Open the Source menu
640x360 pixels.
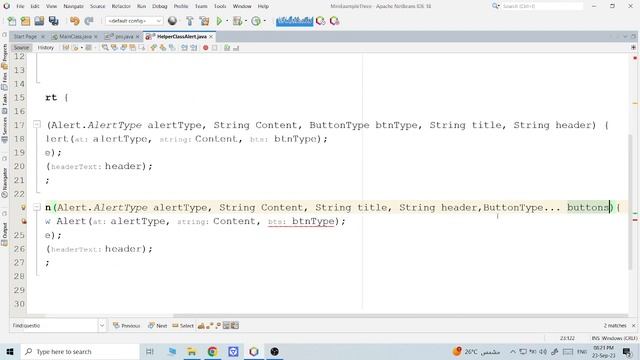97,7
